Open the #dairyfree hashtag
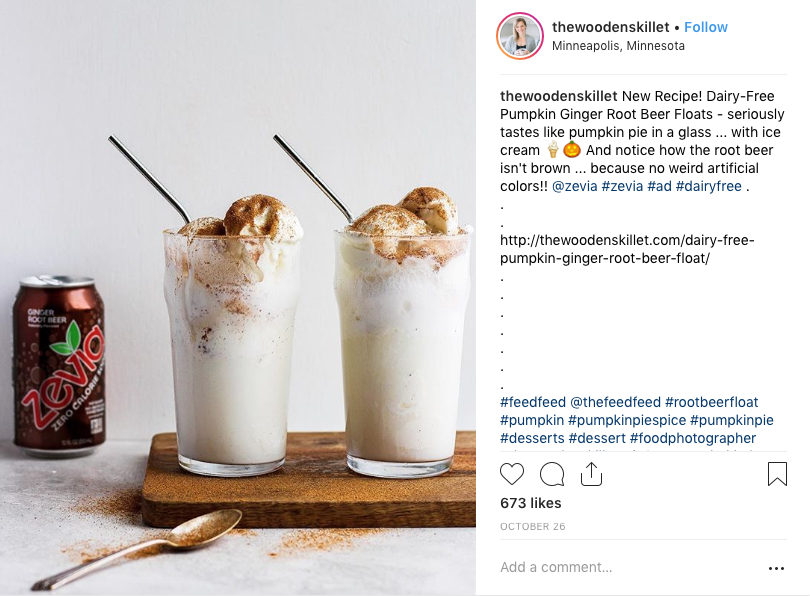Image resolution: width=810 pixels, height=596 pixels. click(708, 186)
